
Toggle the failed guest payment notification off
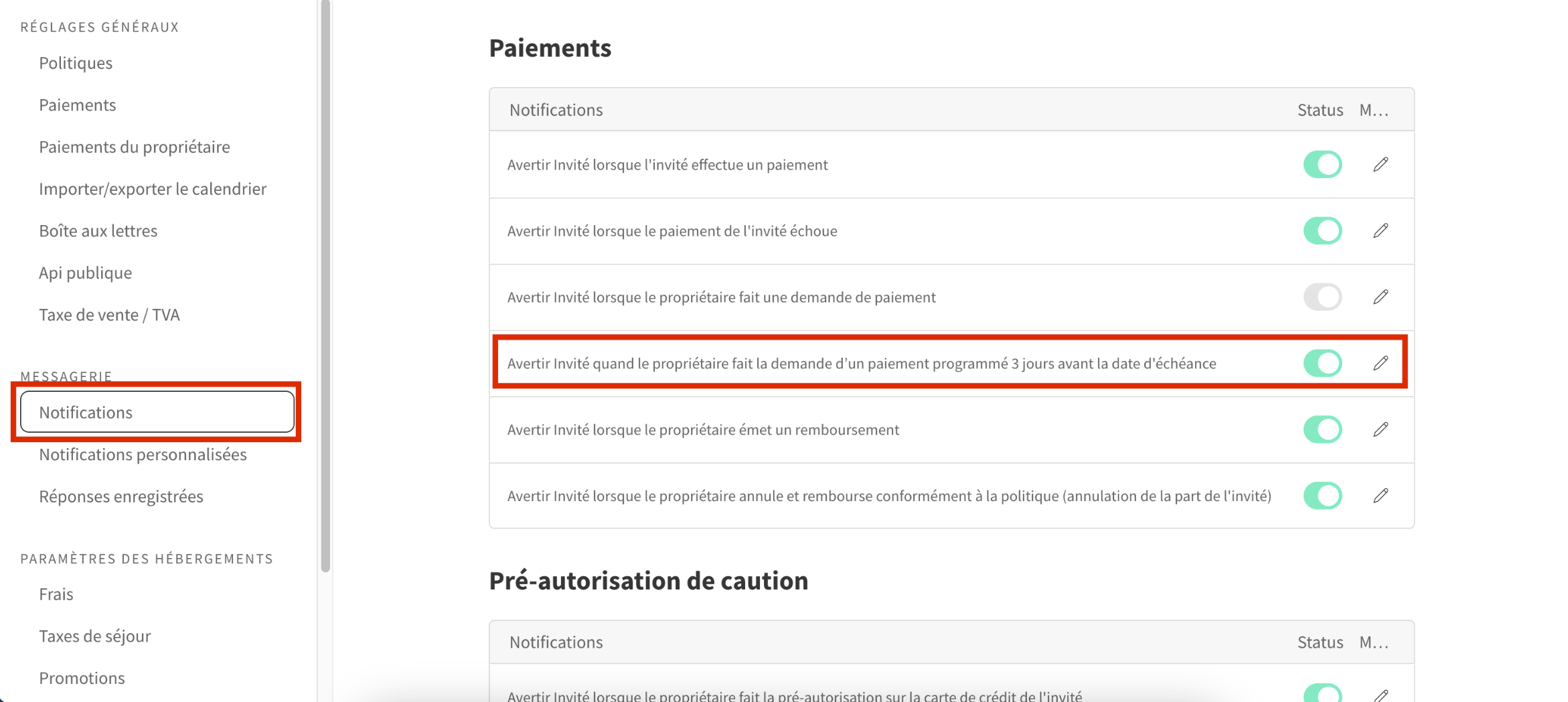pyautogui.click(x=1322, y=230)
